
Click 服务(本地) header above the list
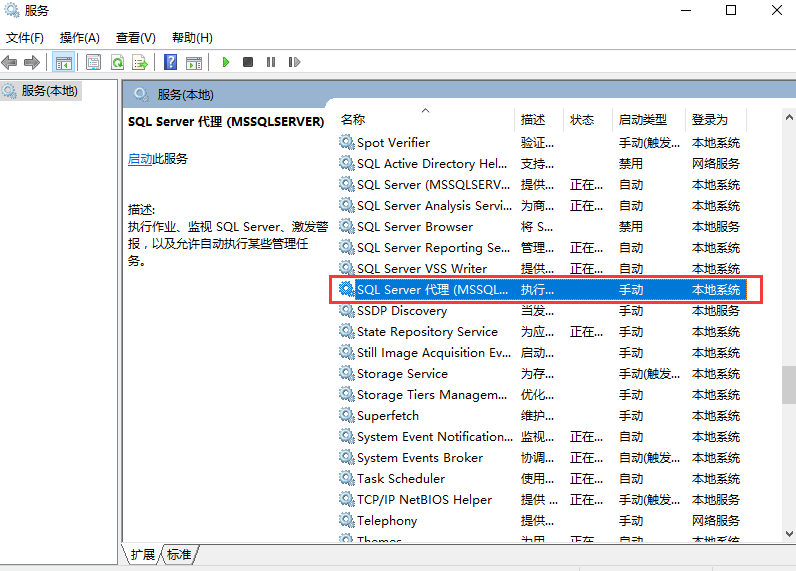click(x=185, y=95)
